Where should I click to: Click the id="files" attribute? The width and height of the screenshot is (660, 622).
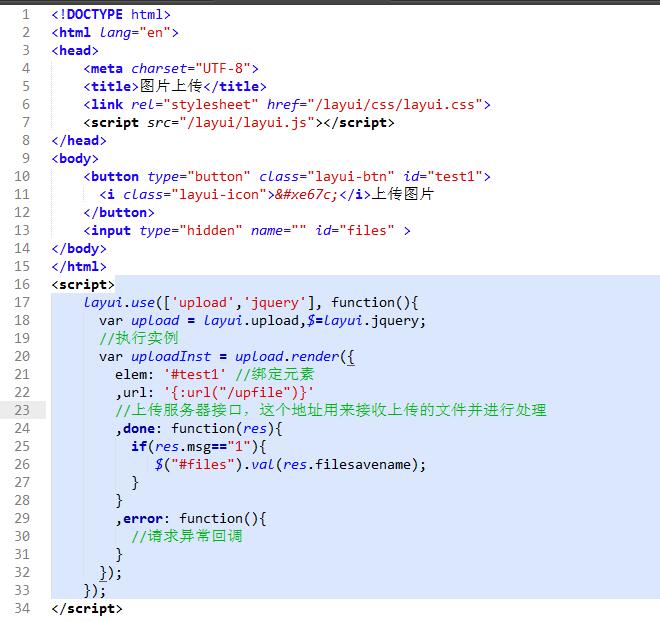click(355, 230)
